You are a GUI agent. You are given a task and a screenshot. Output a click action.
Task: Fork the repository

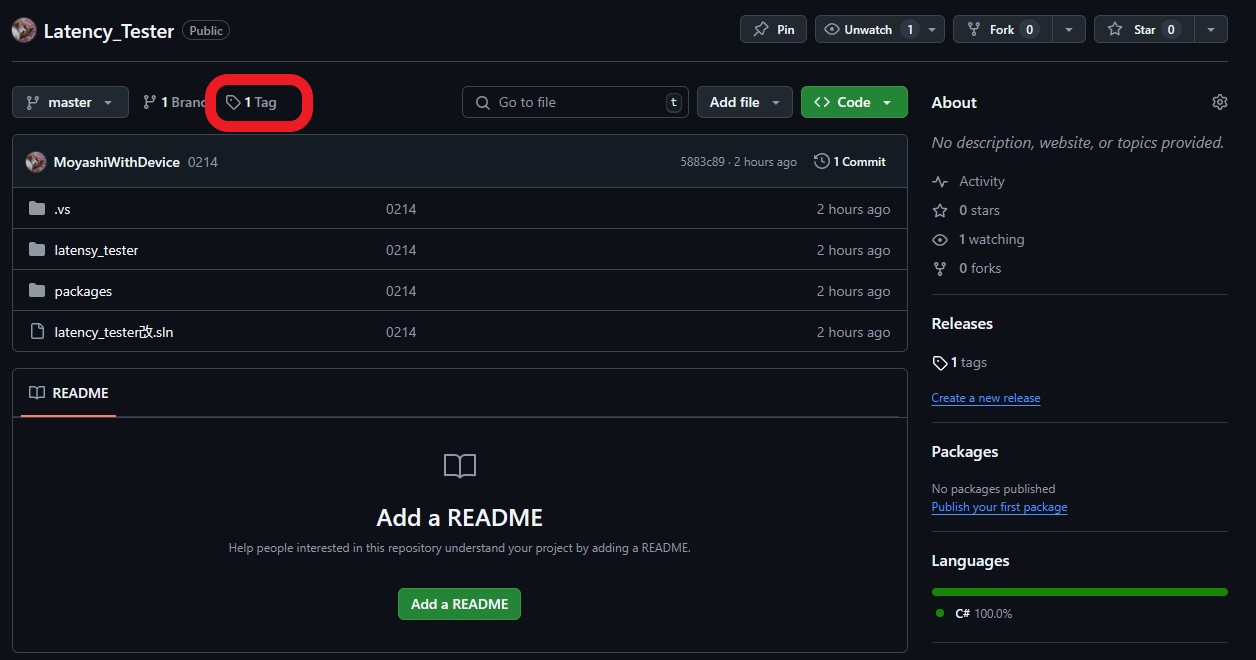(x=1002, y=30)
